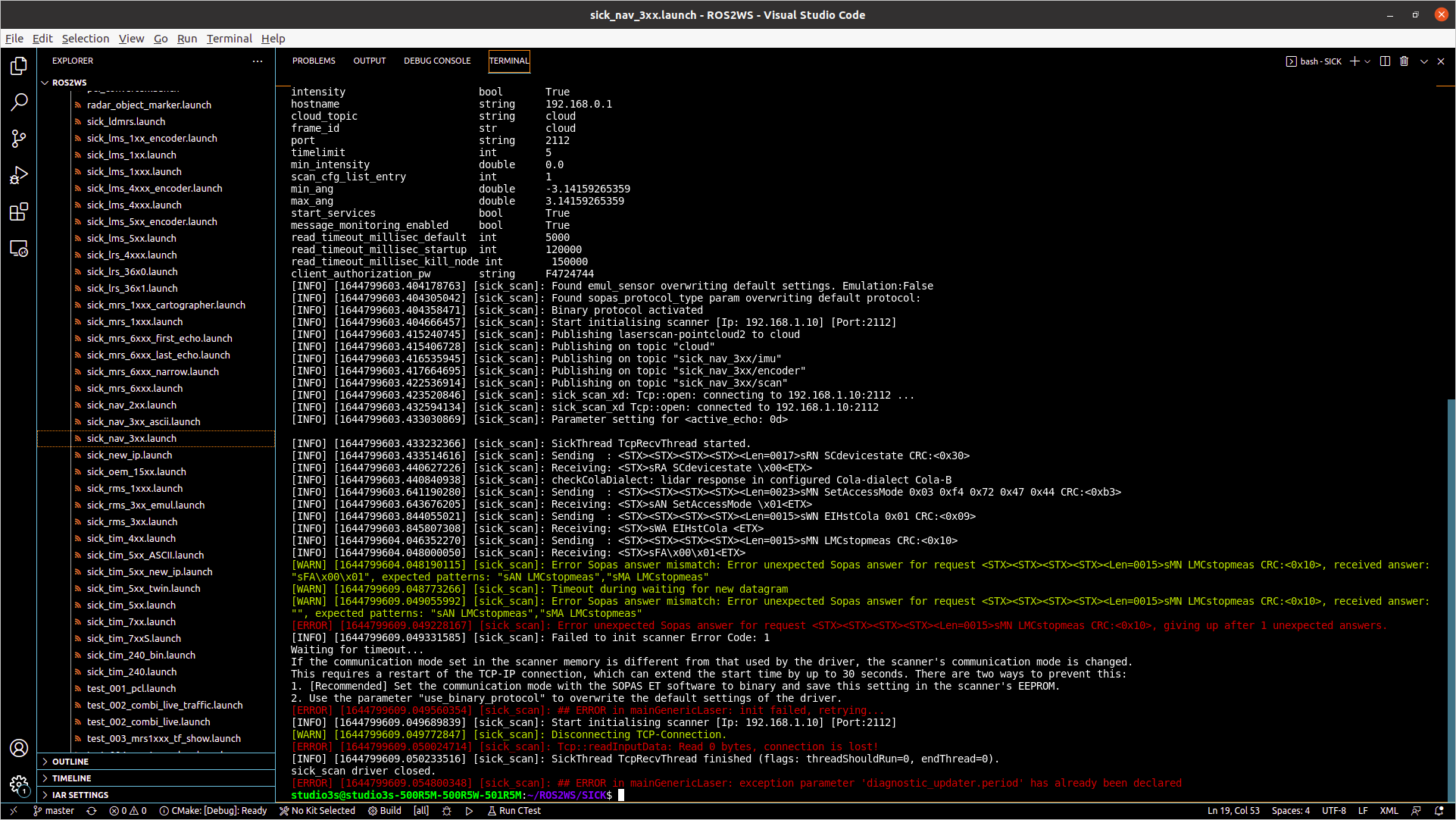Open the terminal profile dropdown chevron
This screenshot has height=820, width=1456.
[x=1366, y=61]
